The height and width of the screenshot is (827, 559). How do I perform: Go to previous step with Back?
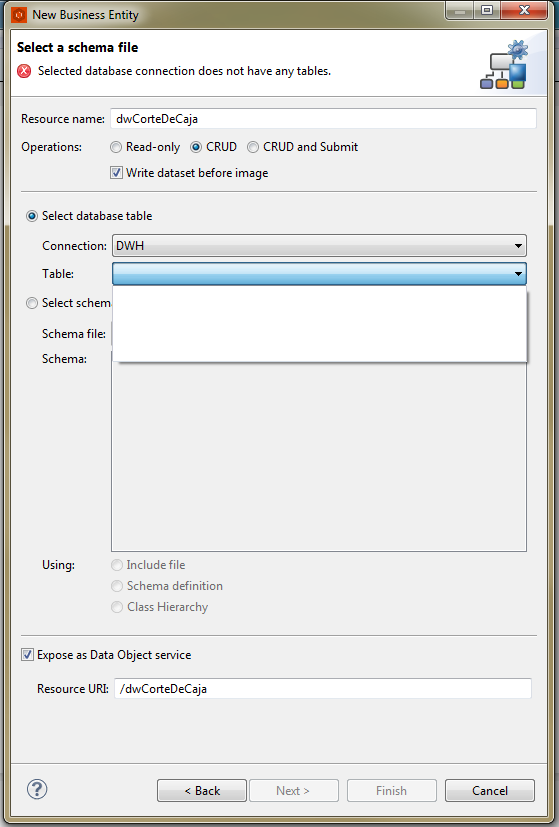[x=202, y=791]
